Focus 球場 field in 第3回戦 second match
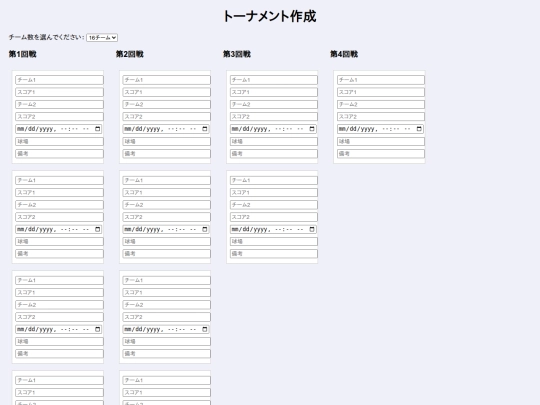 coord(274,242)
